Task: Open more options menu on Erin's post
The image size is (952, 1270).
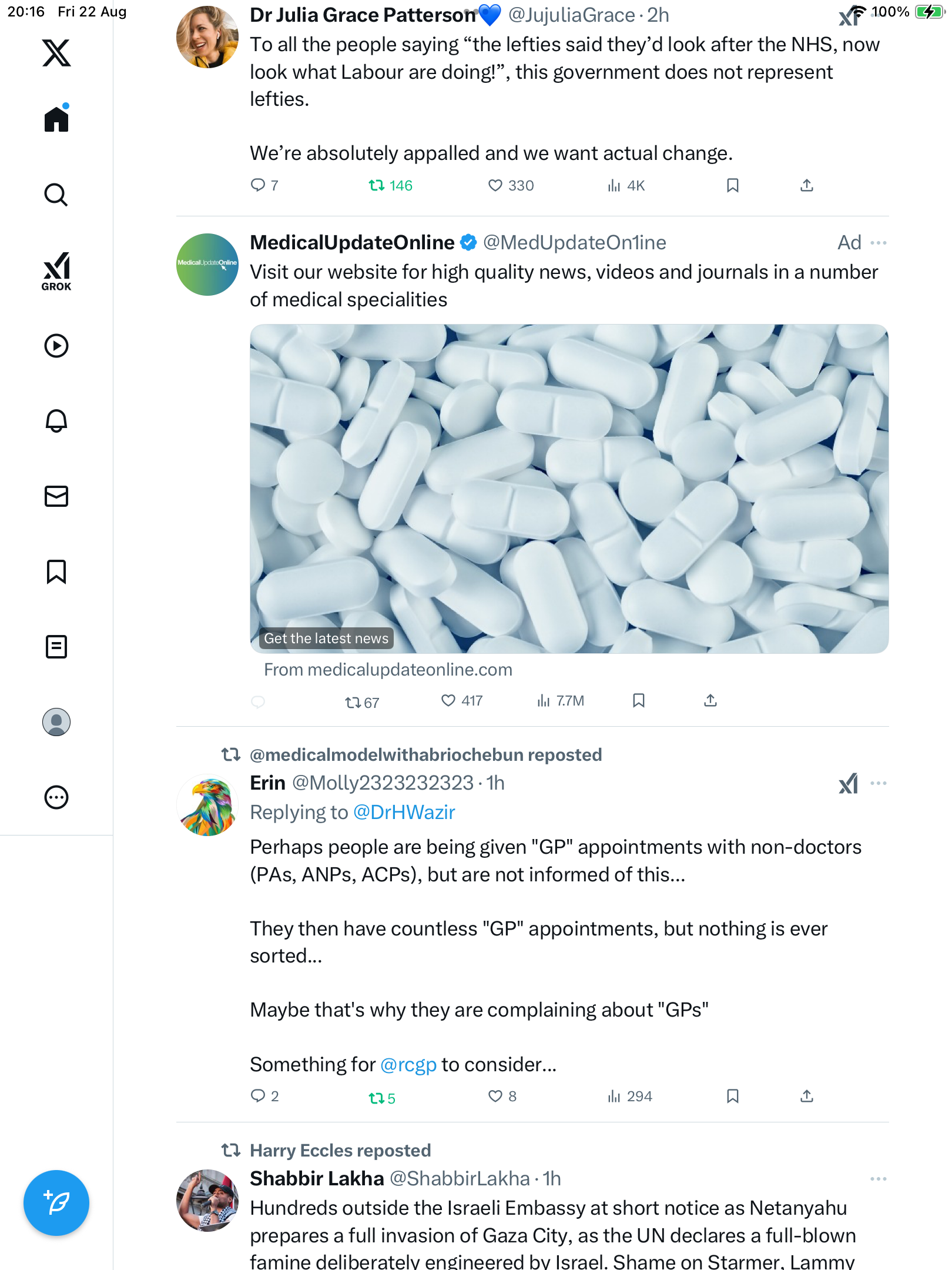Action: [879, 783]
